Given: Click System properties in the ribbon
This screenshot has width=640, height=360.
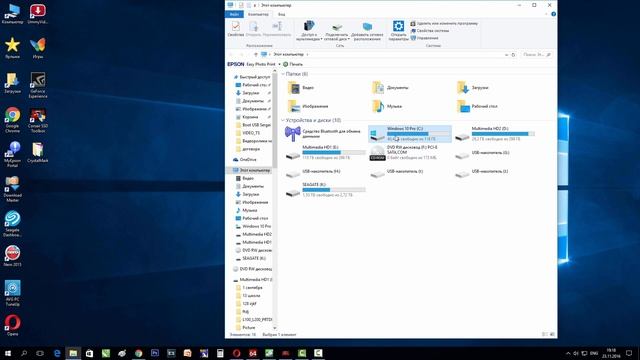Looking at the screenshot, I should 429,31.
